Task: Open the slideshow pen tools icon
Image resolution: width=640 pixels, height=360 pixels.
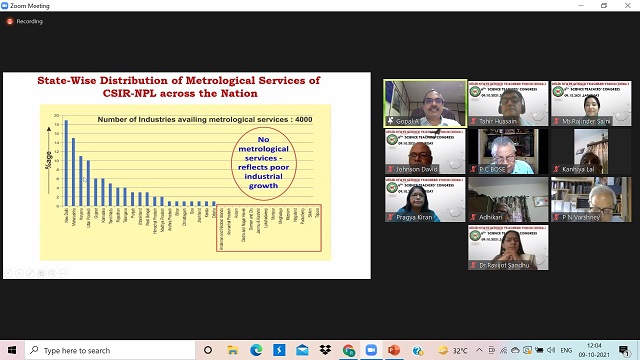Action: (31, 273)
